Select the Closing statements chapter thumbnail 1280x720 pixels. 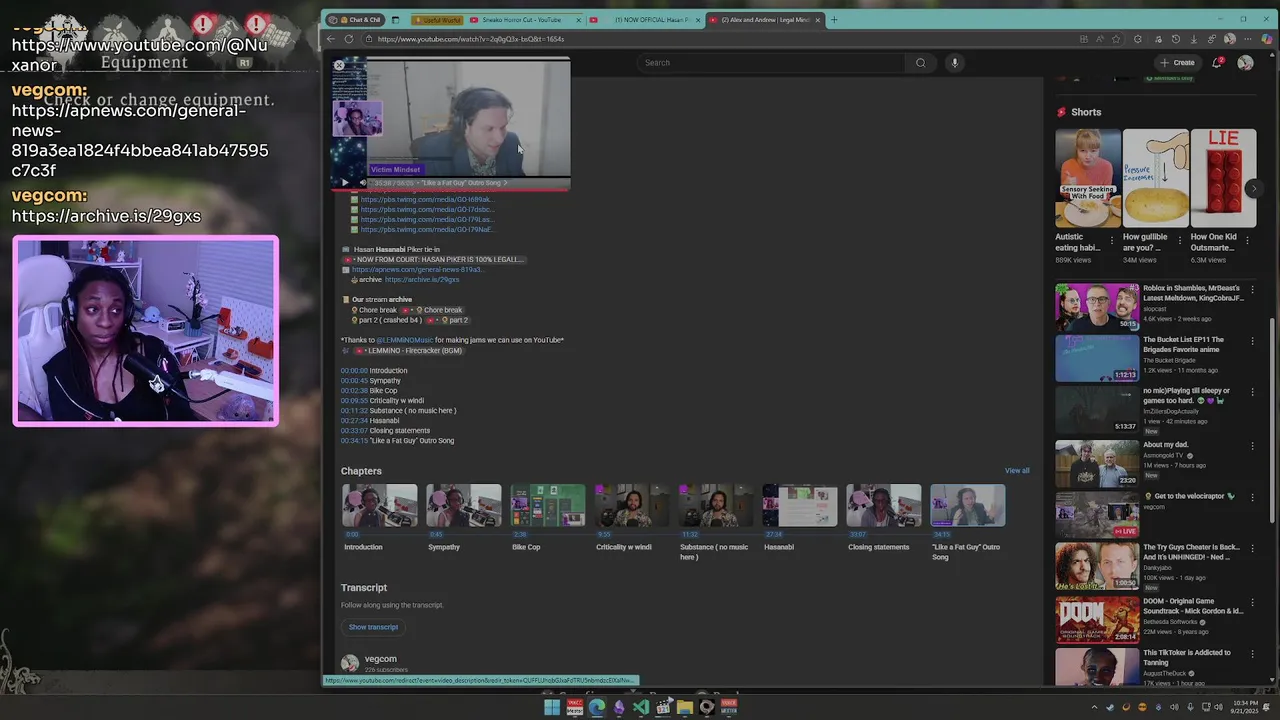tap(884, 505)
